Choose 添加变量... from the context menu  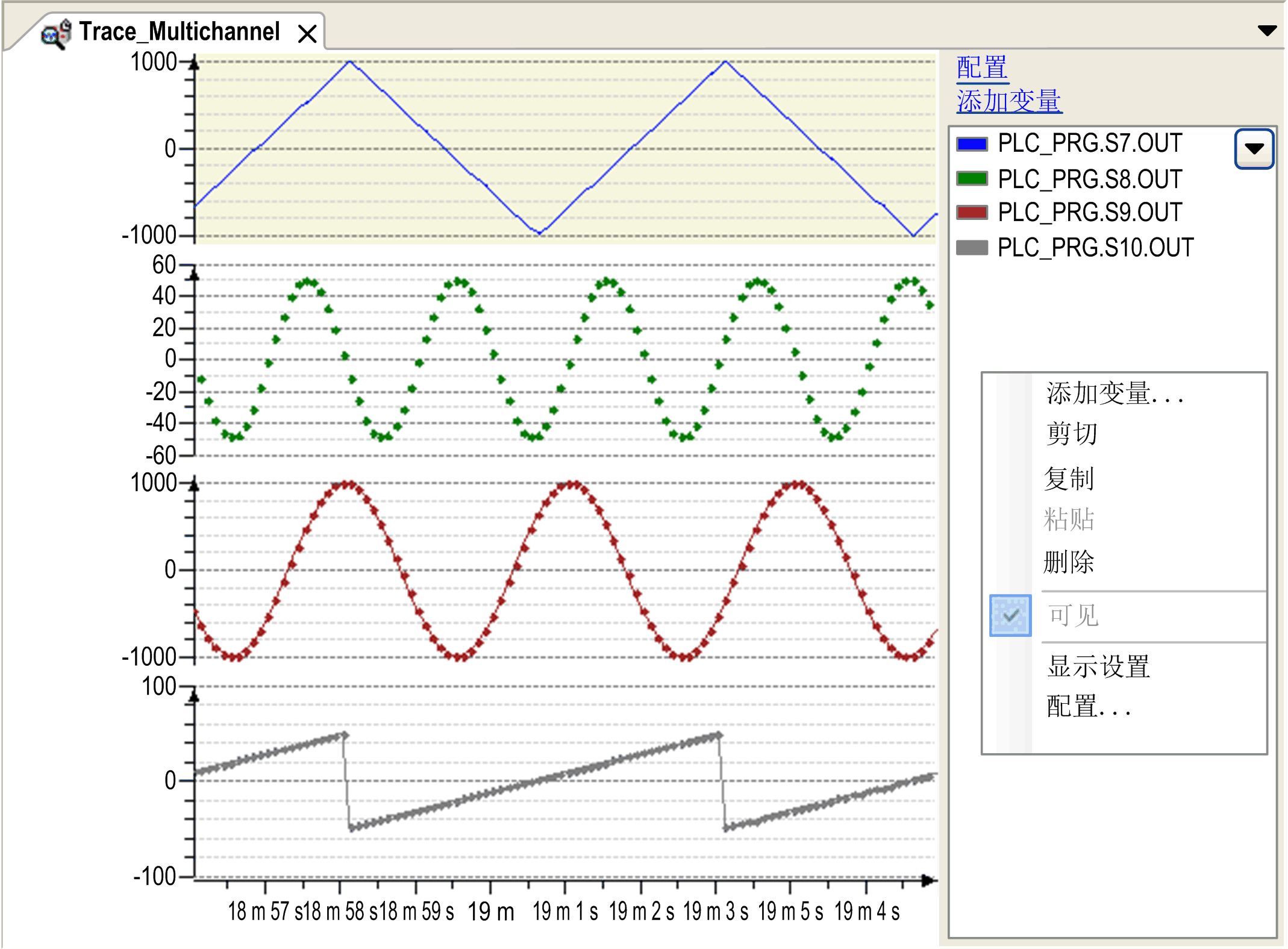1114,393
